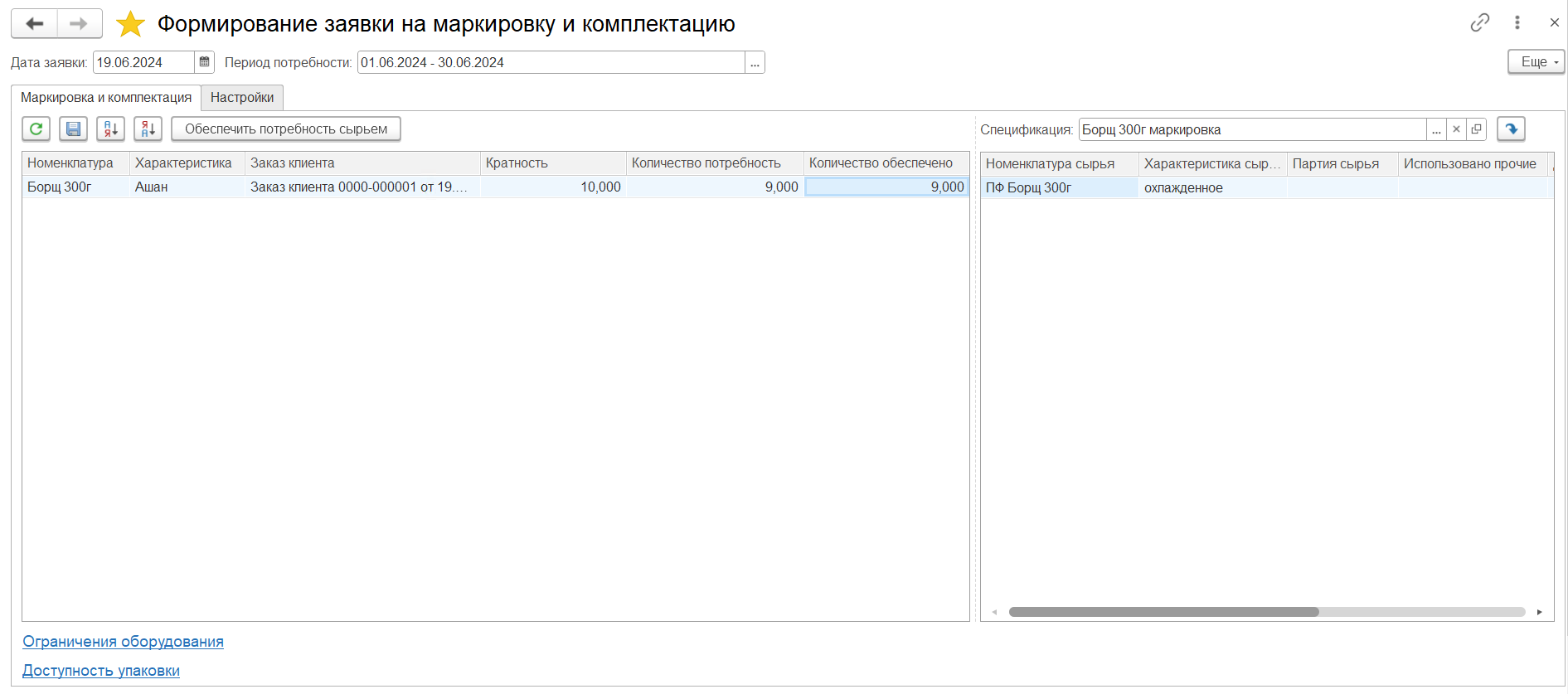The width and height of the screenshot is (1568, 694).
Task: Open the Спецификация selection list
Action: (1436, 129)
